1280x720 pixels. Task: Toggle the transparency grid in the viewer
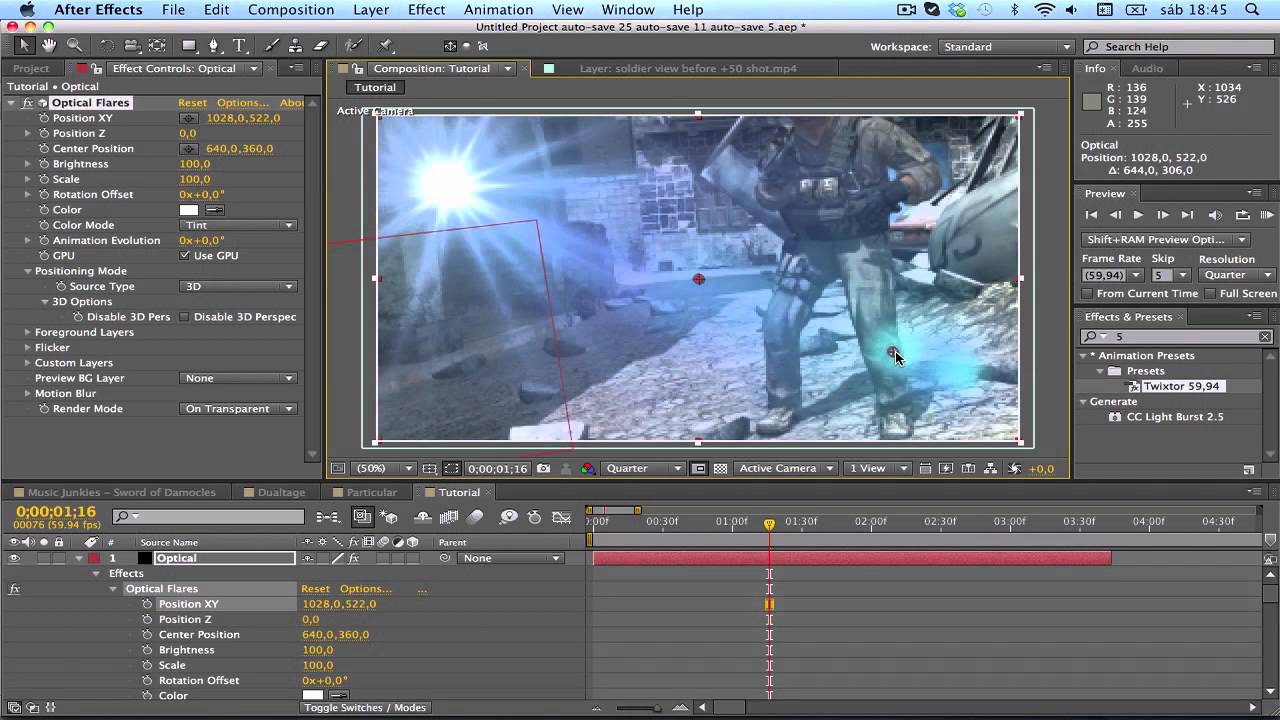point(720,468)
